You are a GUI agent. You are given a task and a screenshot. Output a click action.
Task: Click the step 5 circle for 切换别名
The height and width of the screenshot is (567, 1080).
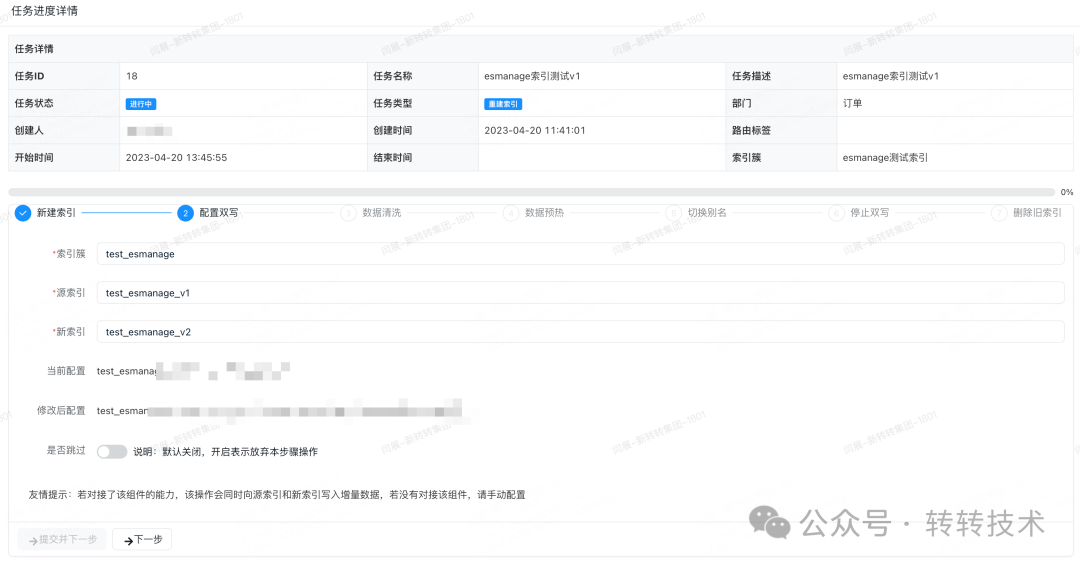pos(673,213)
